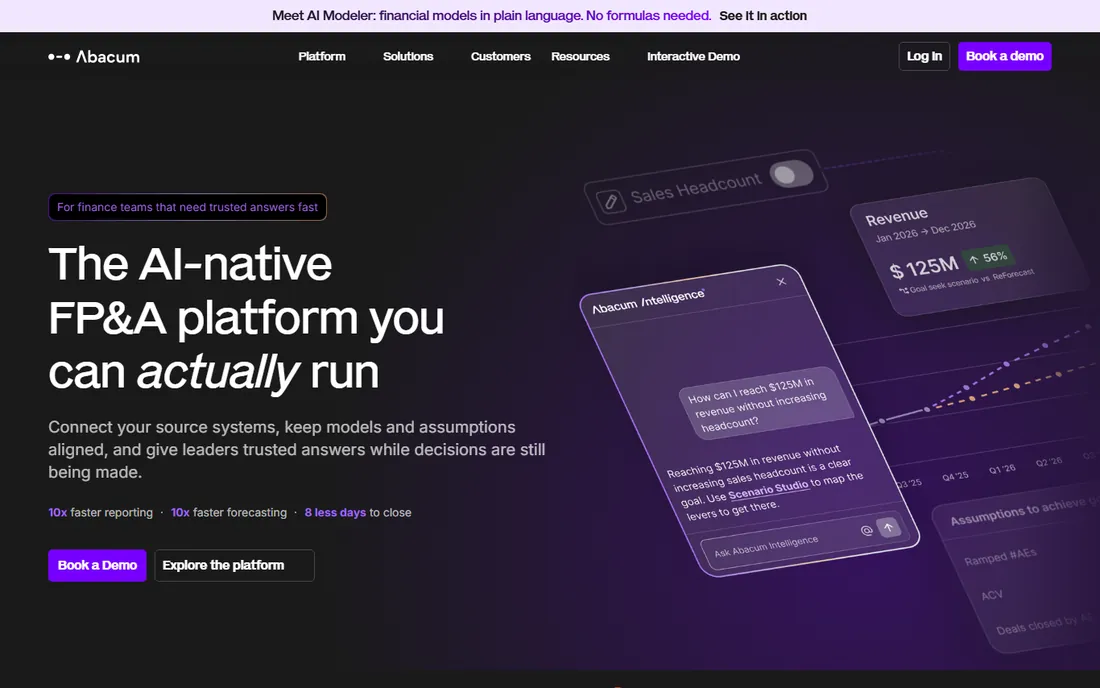Follow the See it in action link

pos(763,15)
